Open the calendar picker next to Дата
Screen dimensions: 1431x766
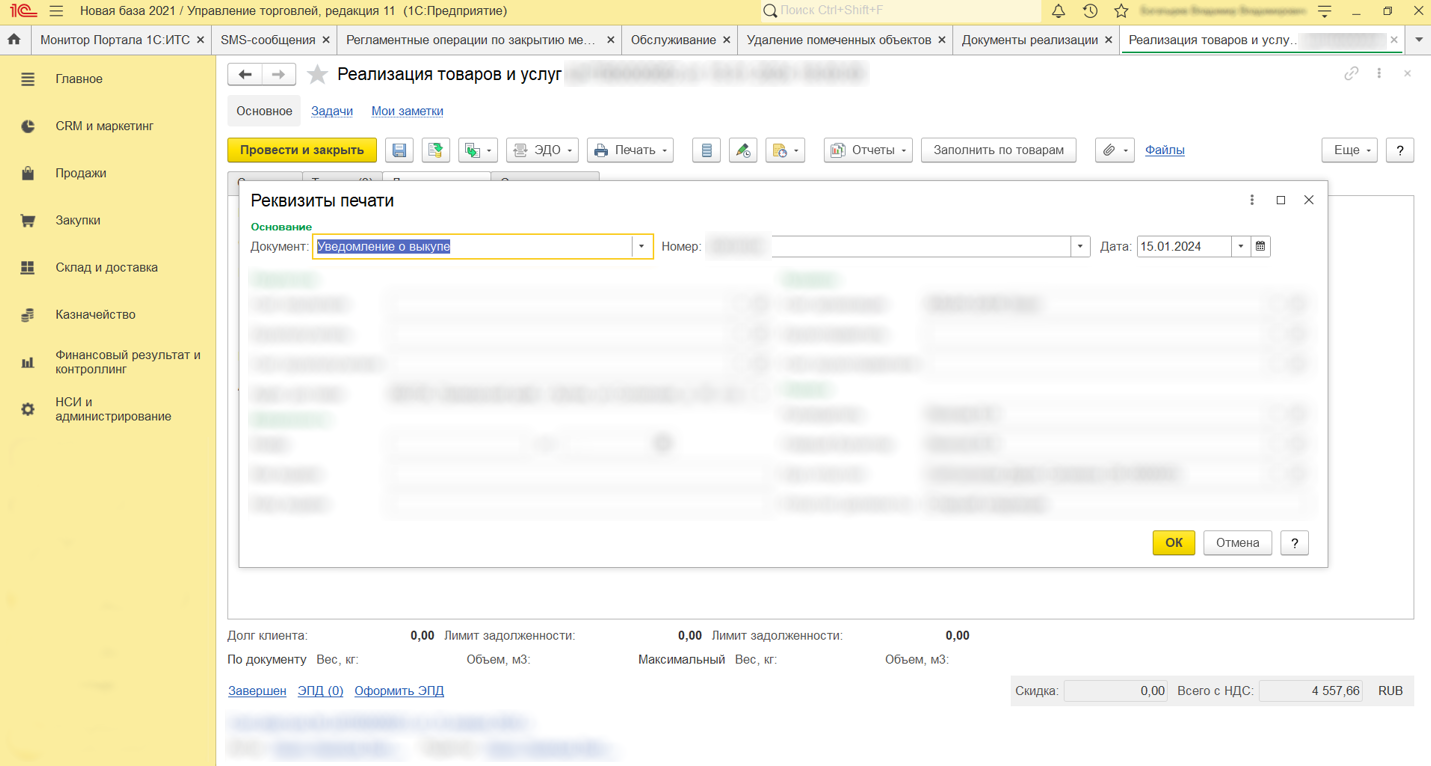click(x=1260, y=246)
